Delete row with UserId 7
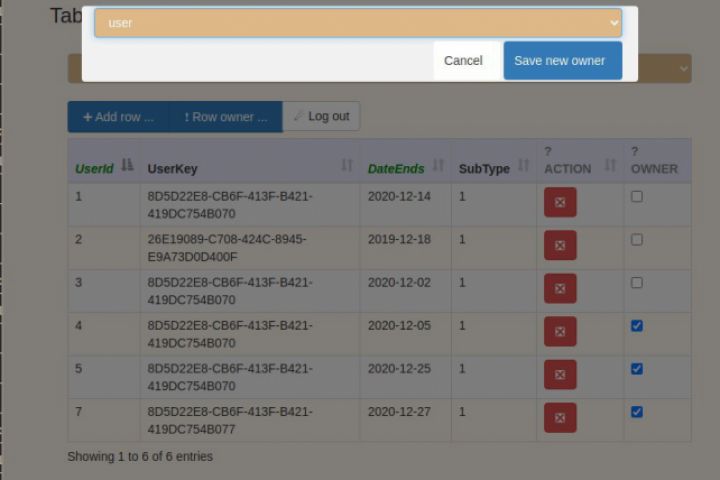This screenshot has height=480, width=720. [560, 418]
